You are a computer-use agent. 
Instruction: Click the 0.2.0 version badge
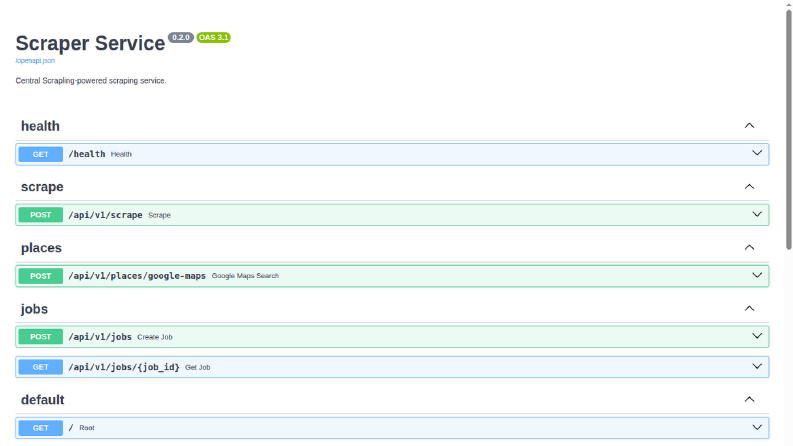181,37
